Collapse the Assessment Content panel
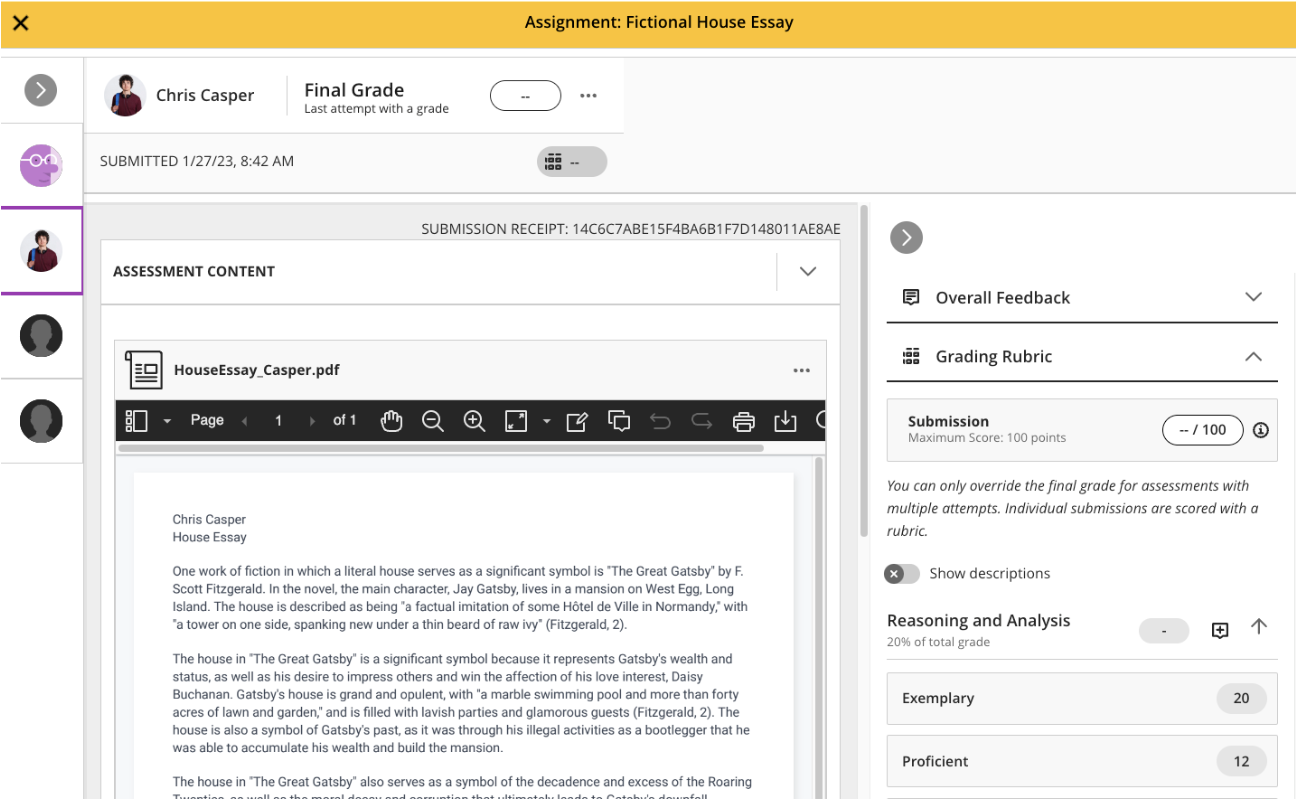 (808, 271)
